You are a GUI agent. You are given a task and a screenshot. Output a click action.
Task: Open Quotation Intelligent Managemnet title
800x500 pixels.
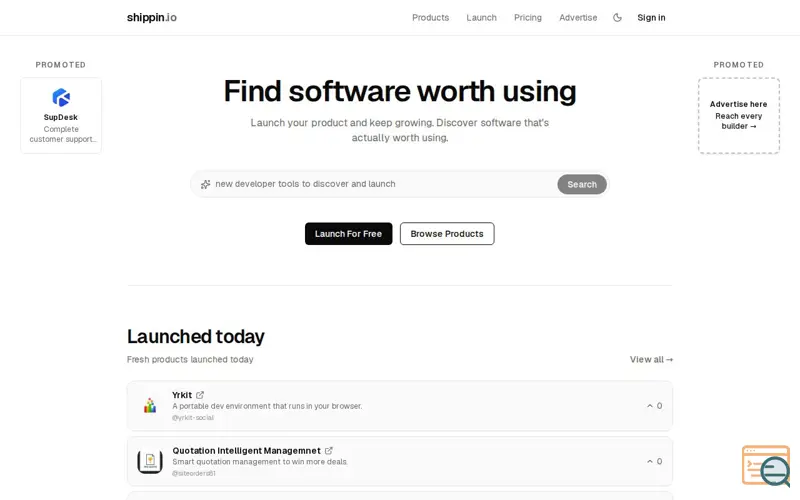pyautogui.click(x=246, y=451)
